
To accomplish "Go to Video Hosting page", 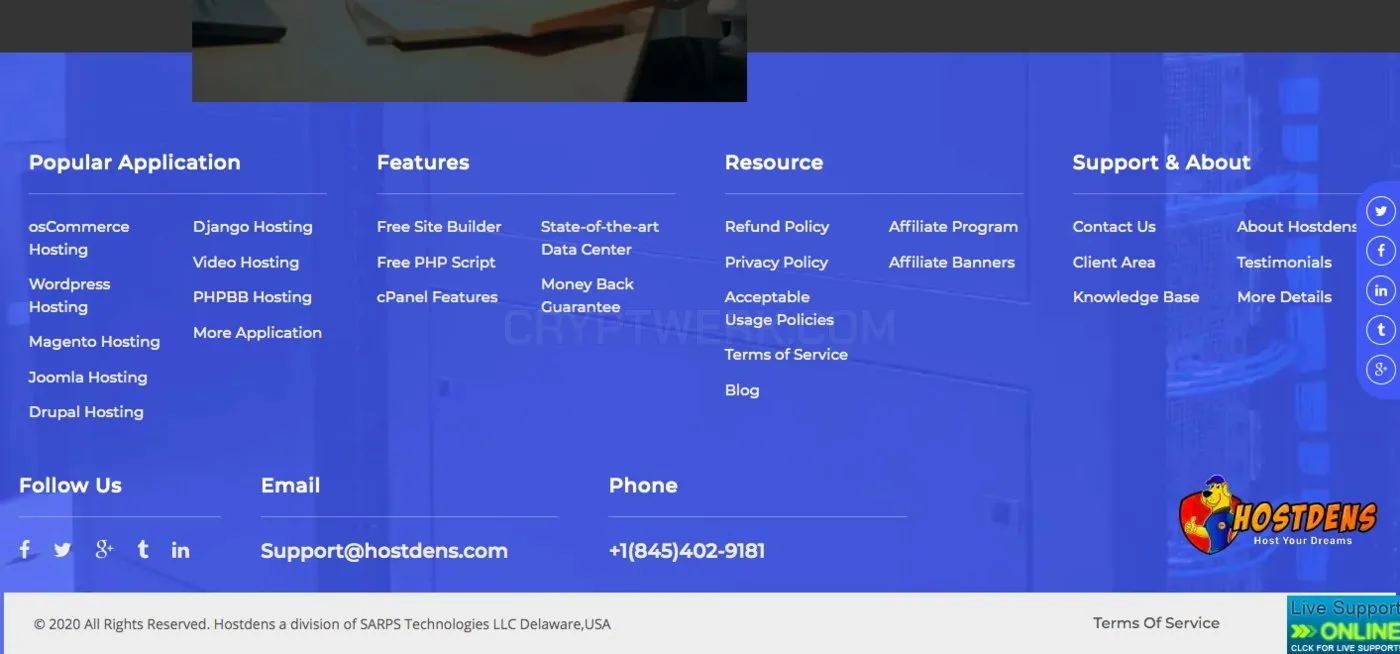I will [246, 262].
